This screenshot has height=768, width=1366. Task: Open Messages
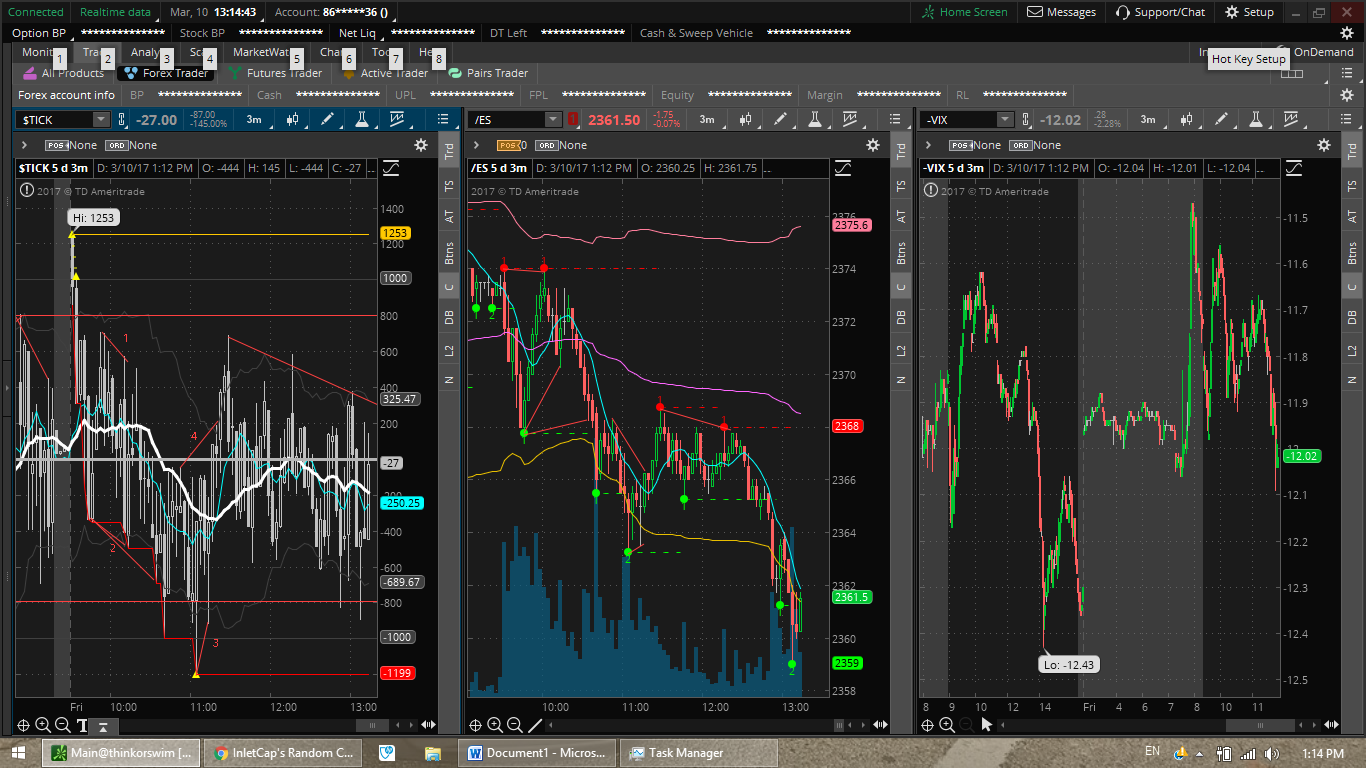click(x=1062, y=12)
